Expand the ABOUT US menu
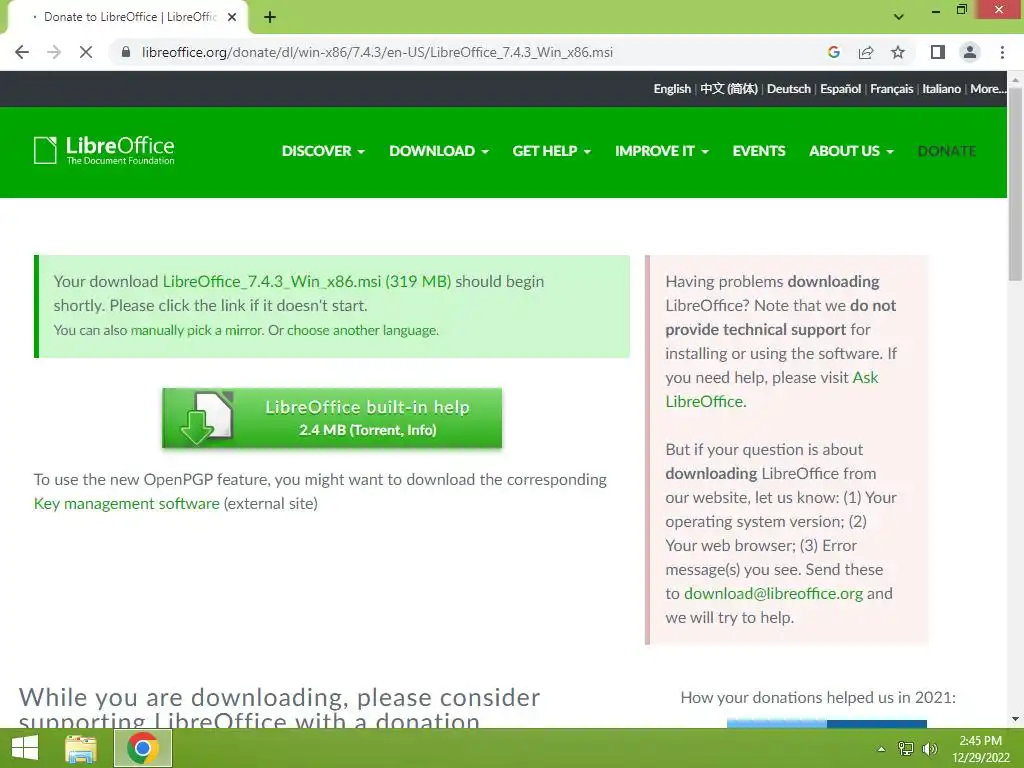This screenshot has height=768, width=1024. [x=851, y=151]
